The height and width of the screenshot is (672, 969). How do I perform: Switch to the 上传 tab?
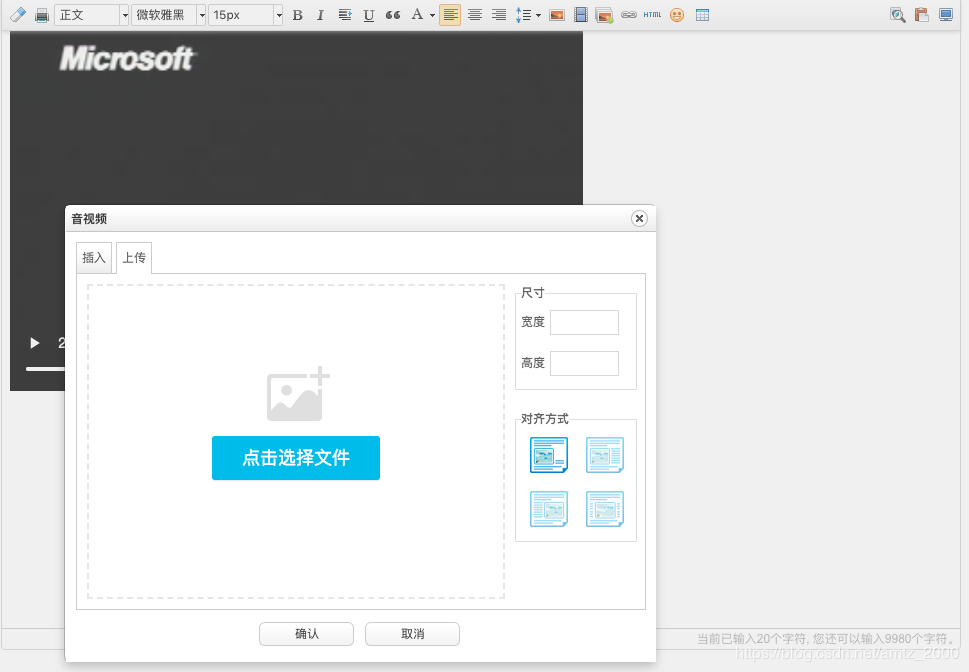tap(134, 258)
